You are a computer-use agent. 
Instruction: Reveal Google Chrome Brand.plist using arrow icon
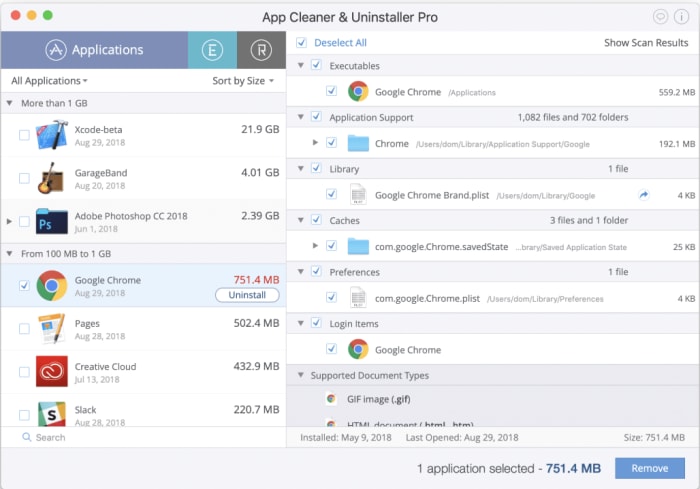click(644, 195)
